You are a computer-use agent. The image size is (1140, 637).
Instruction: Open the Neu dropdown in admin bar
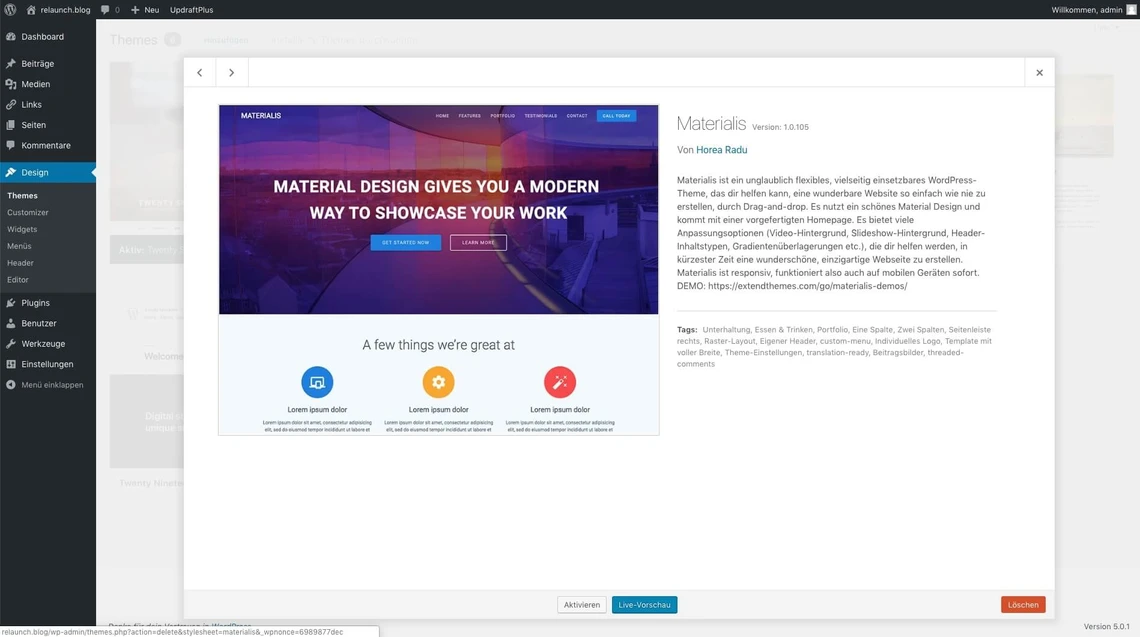(145, 10)
